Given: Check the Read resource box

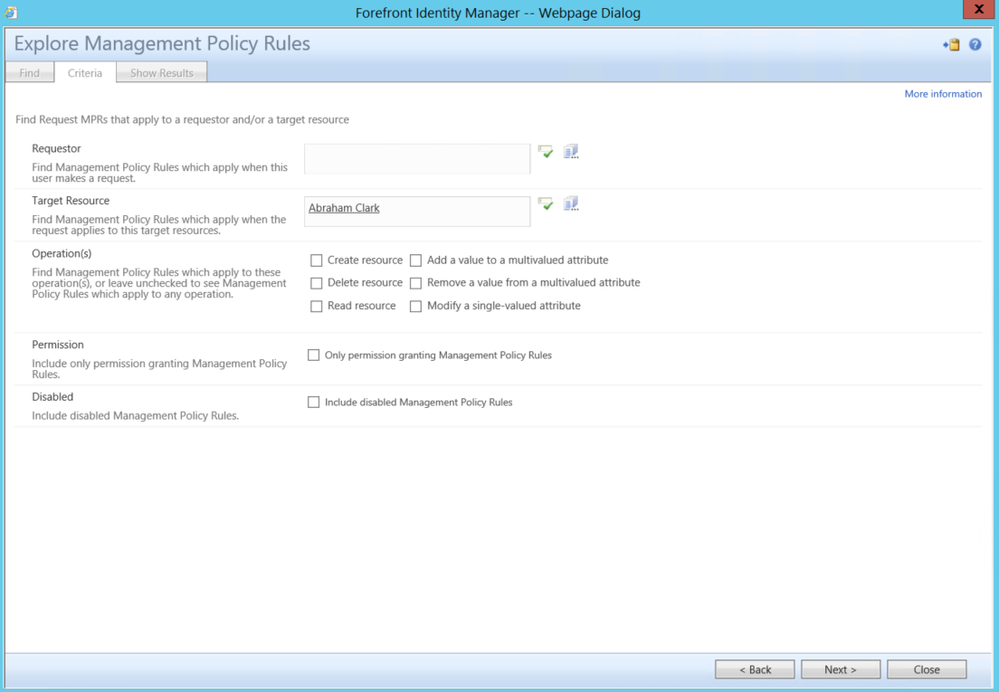Looking at the screenshot, I should click(x=316, y=306).
